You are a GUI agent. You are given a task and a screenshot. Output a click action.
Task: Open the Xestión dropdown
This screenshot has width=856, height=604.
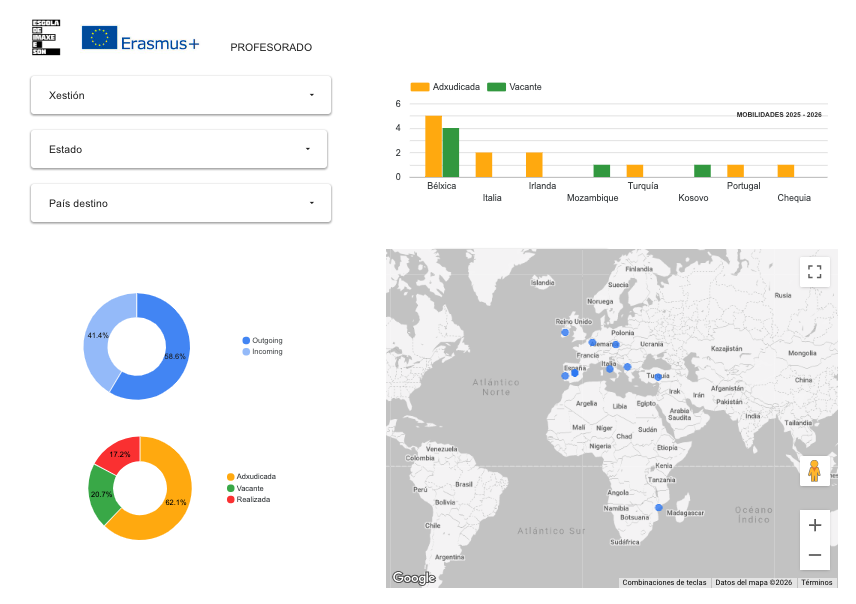pos(181,95)
